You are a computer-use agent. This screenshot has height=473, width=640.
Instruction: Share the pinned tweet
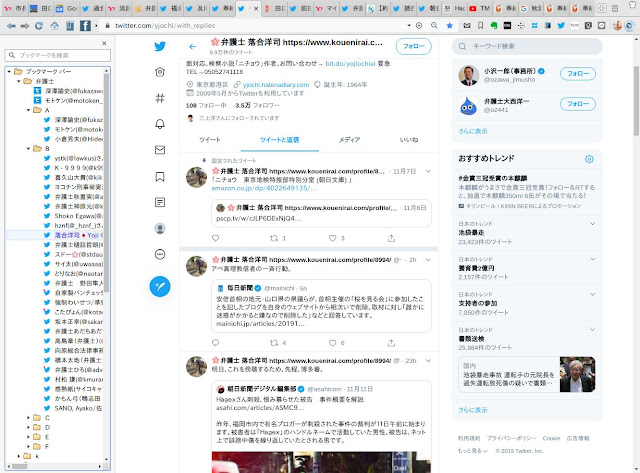pyautogui.click(x=391, y=238)
